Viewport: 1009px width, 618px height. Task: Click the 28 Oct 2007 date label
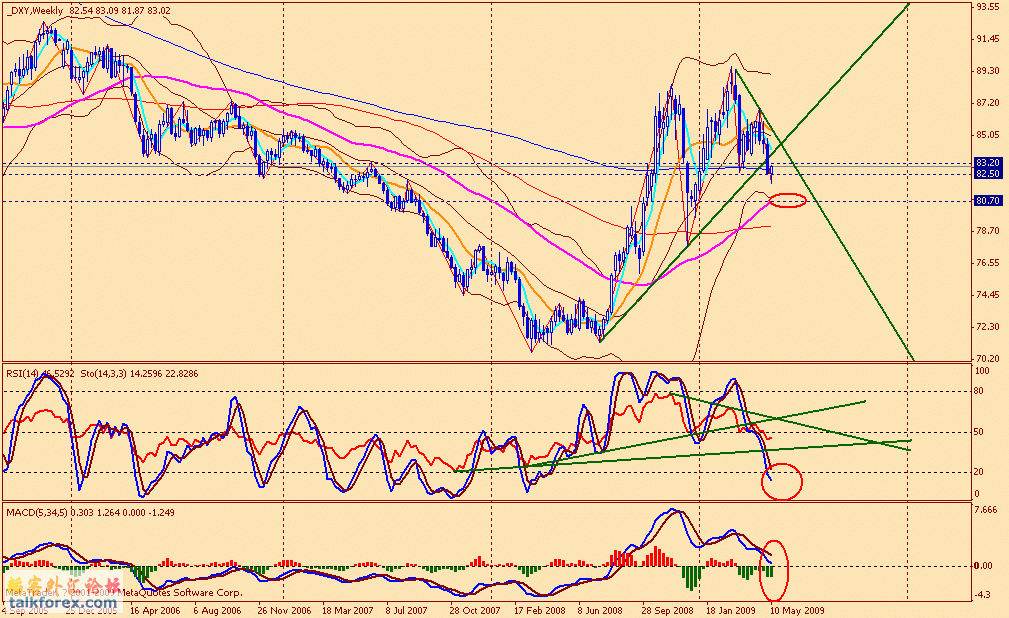click(x=475, y=610)
